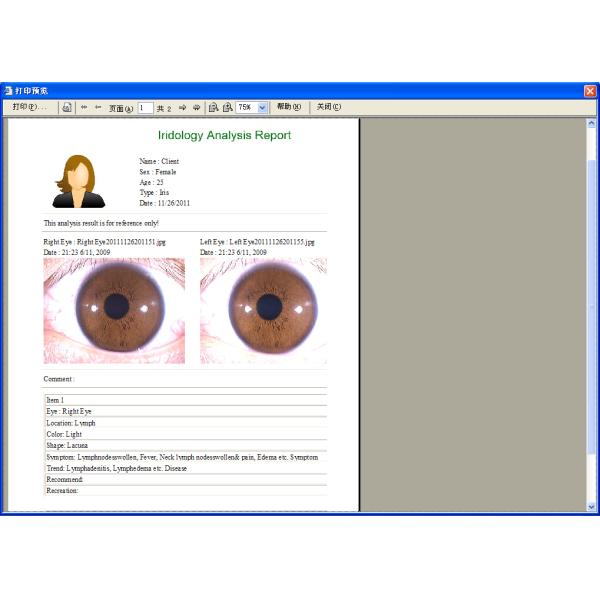Jump to the last page arrow
This screenshot has width=600, height=600.
pyautogui.click(x=197, y=108)
